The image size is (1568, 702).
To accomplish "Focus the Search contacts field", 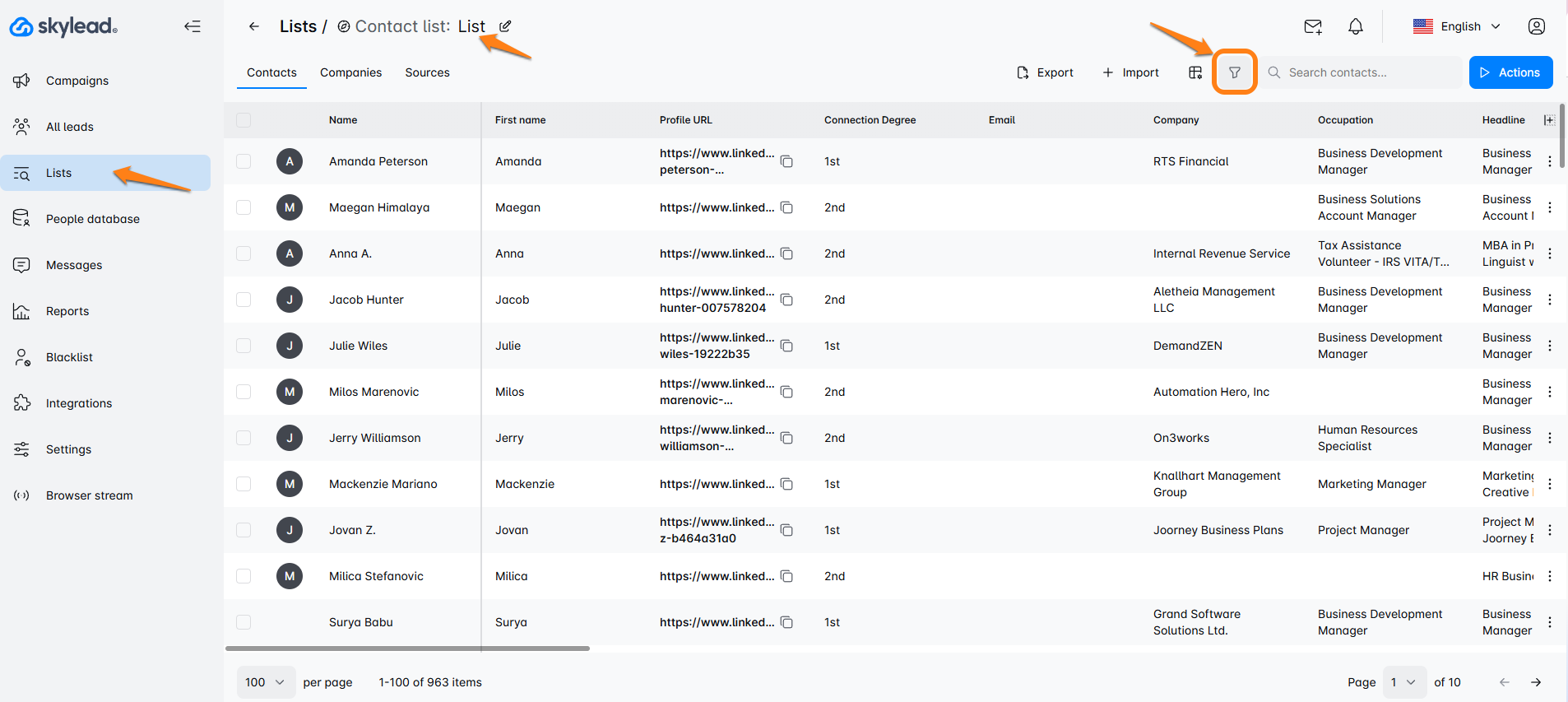I will click(1362, 72).
